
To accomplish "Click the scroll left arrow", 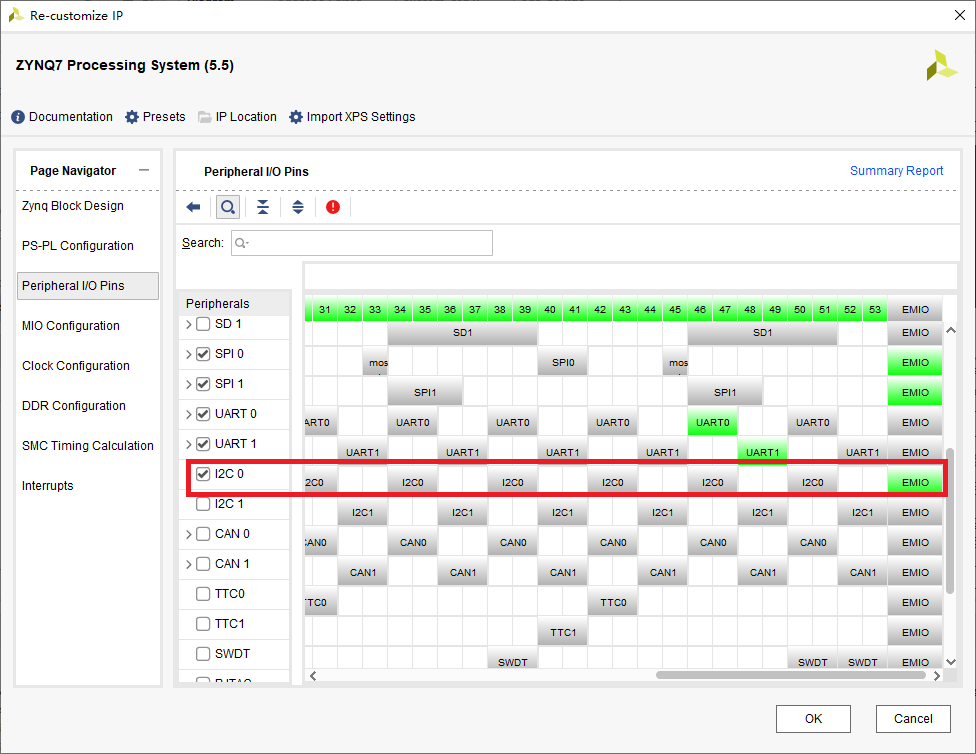I will [313, 676].
